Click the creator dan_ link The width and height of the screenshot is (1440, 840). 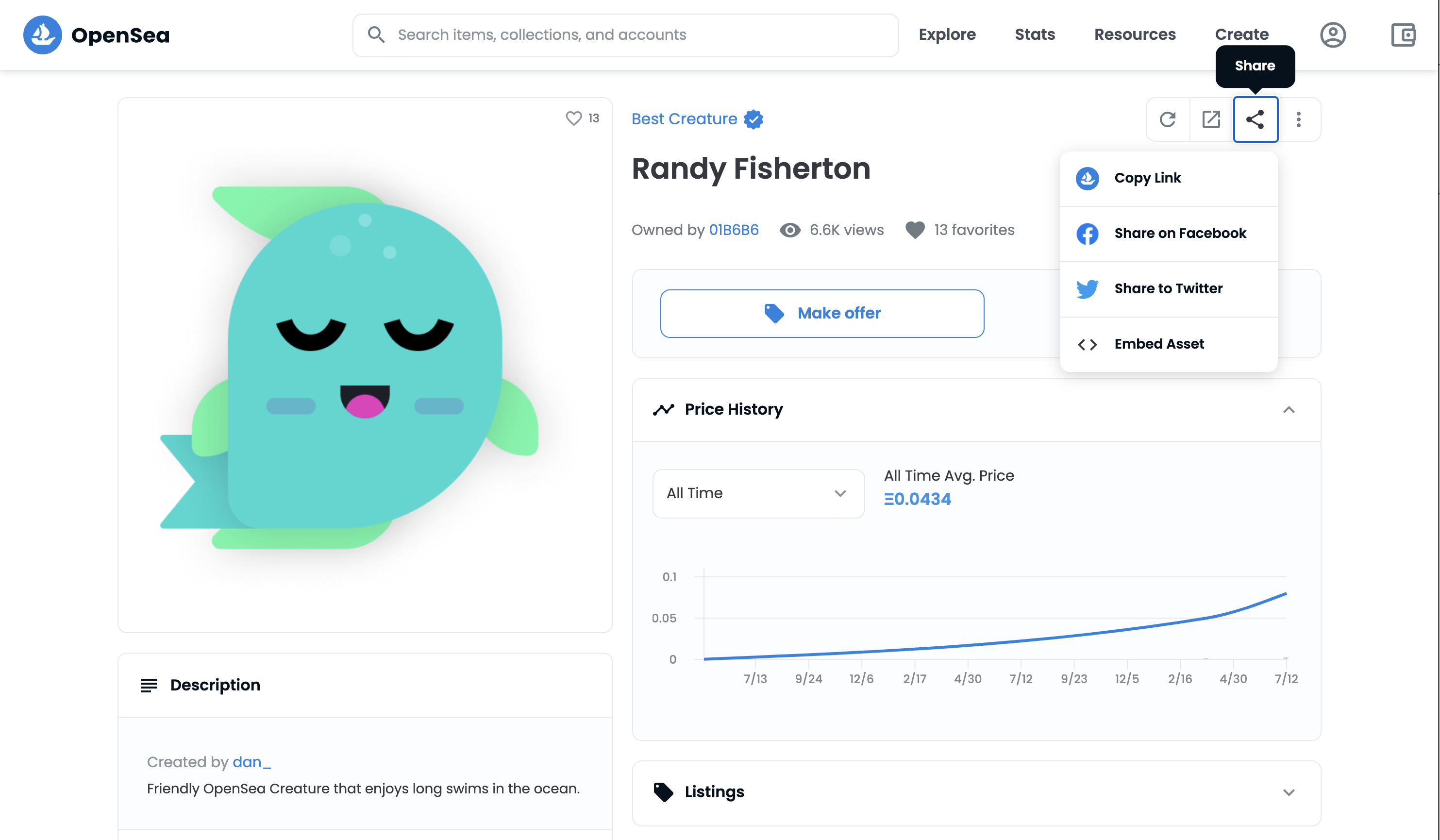click(251, 762)
